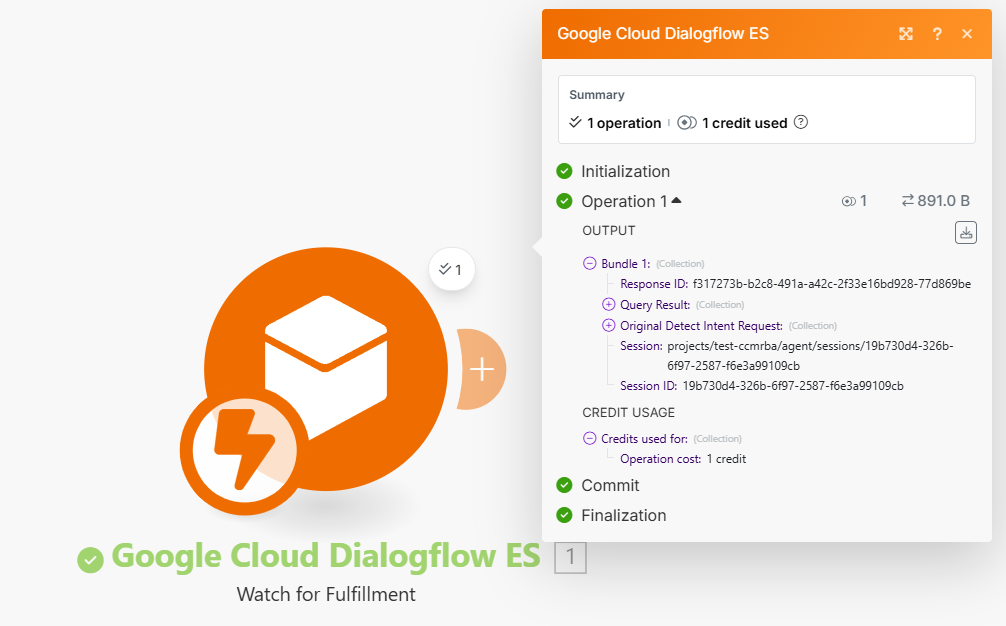Click the Watch for Fulfillment module label

point(326,594)
